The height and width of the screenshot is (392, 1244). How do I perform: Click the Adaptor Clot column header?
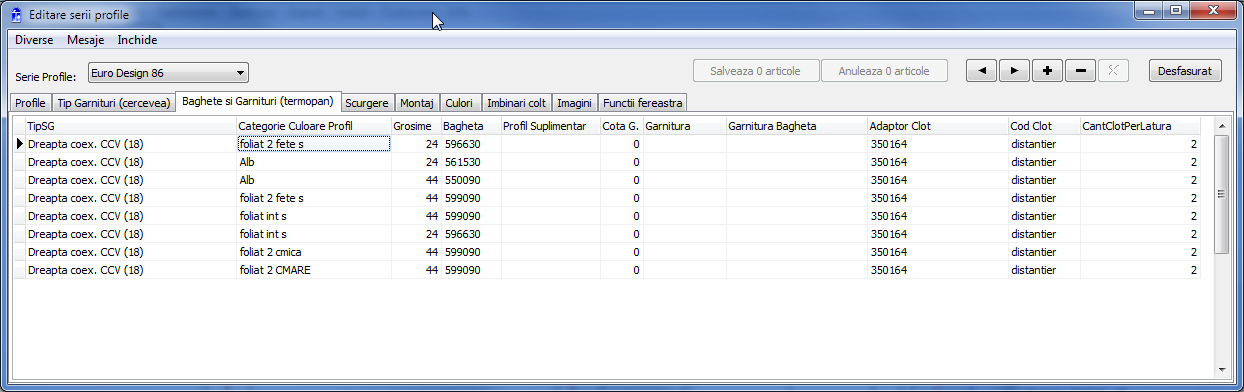(x=938, y=126)
